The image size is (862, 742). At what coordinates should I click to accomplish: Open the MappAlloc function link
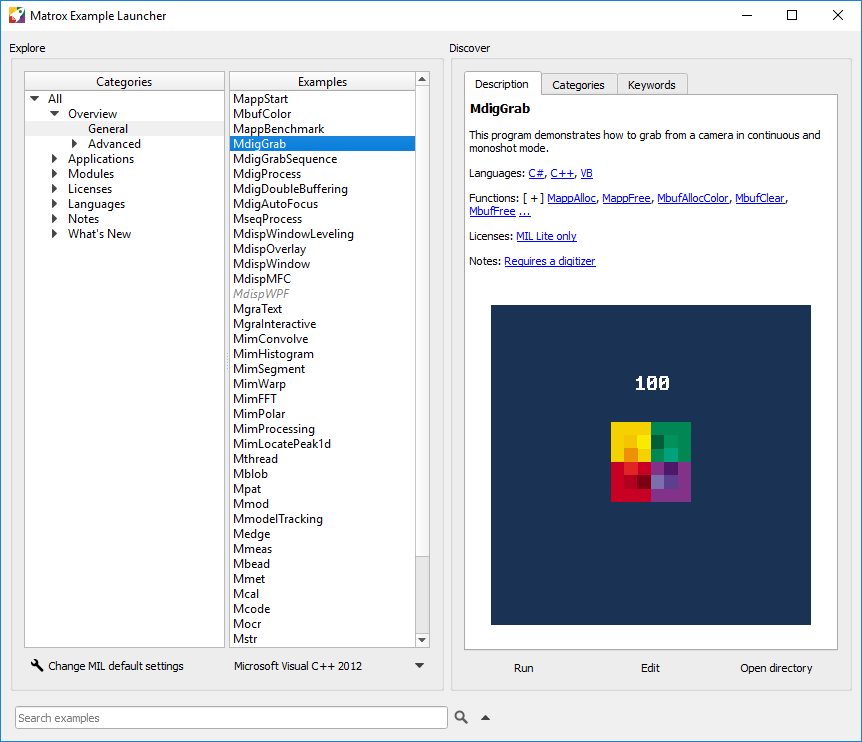click(x=570, y=198)
